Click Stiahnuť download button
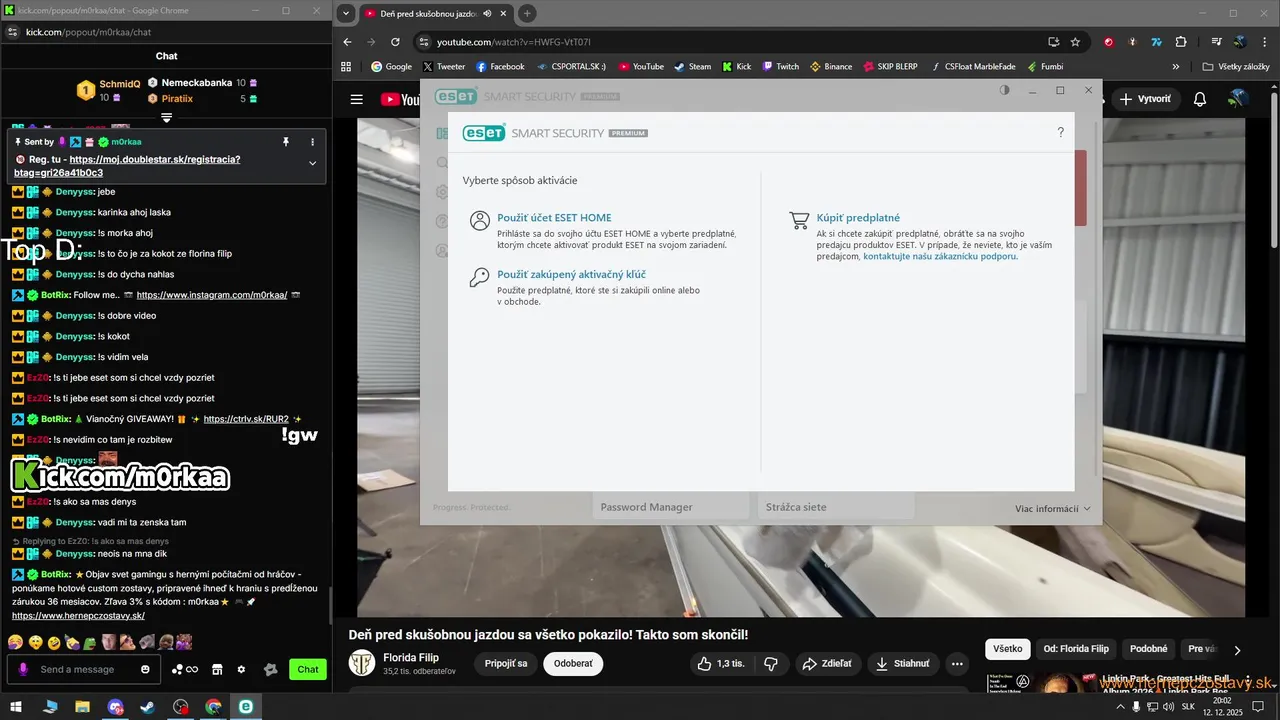 pos(903,664)
